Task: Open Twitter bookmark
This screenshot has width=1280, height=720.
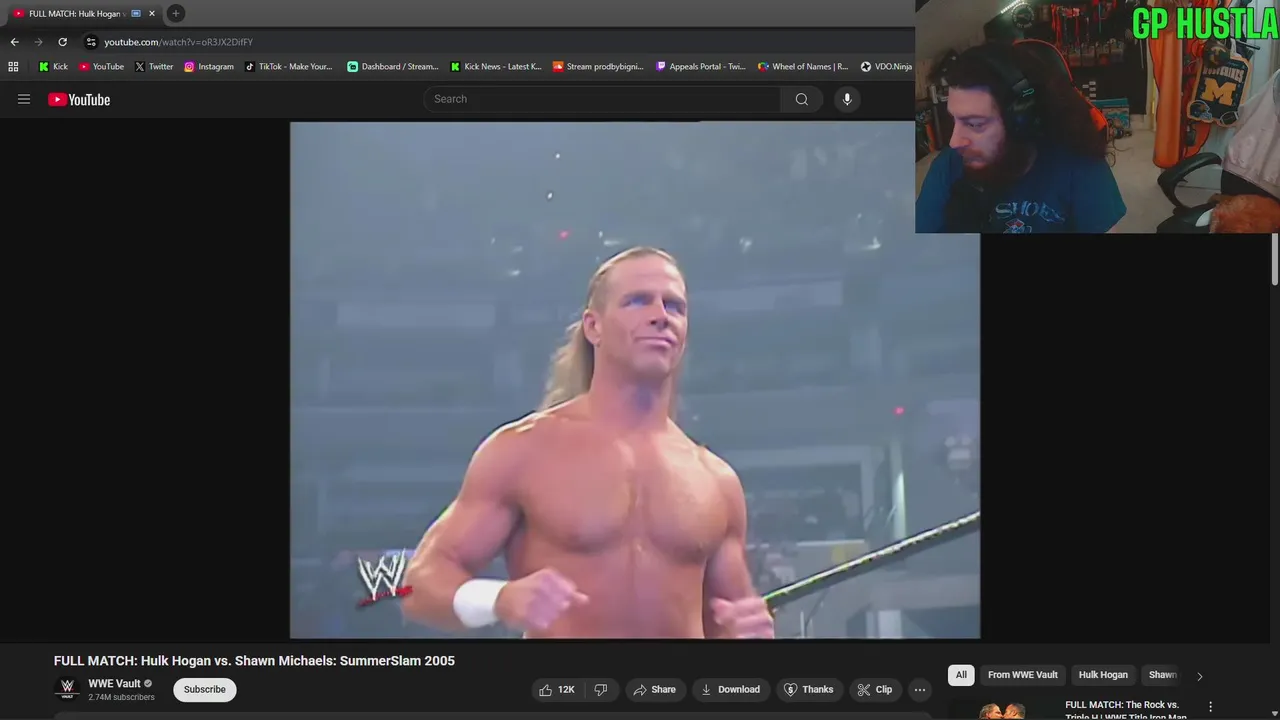Action: click(154, 67)
